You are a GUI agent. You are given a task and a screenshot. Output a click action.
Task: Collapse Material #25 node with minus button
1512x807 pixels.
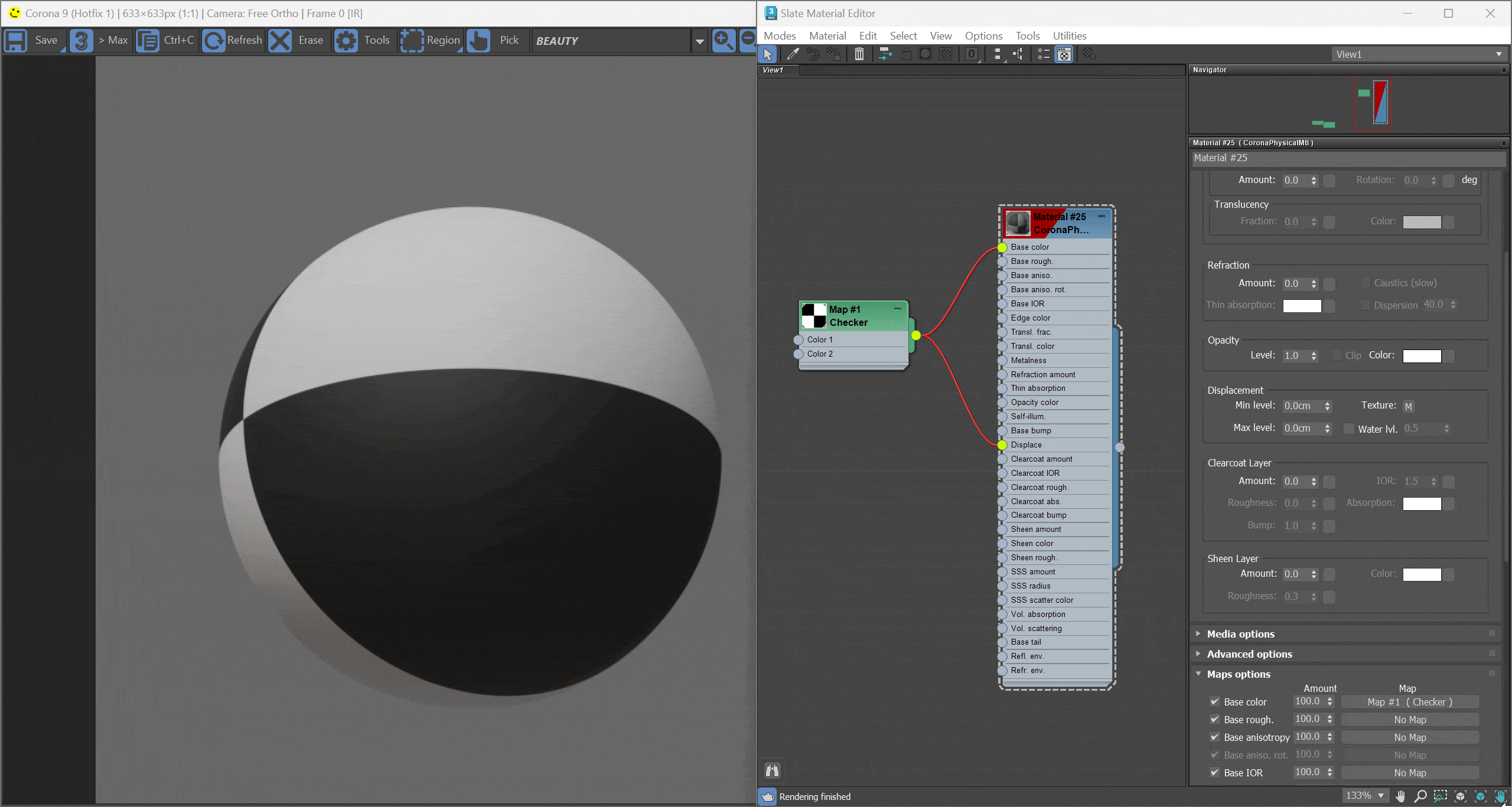click(x=1102, y=217)
